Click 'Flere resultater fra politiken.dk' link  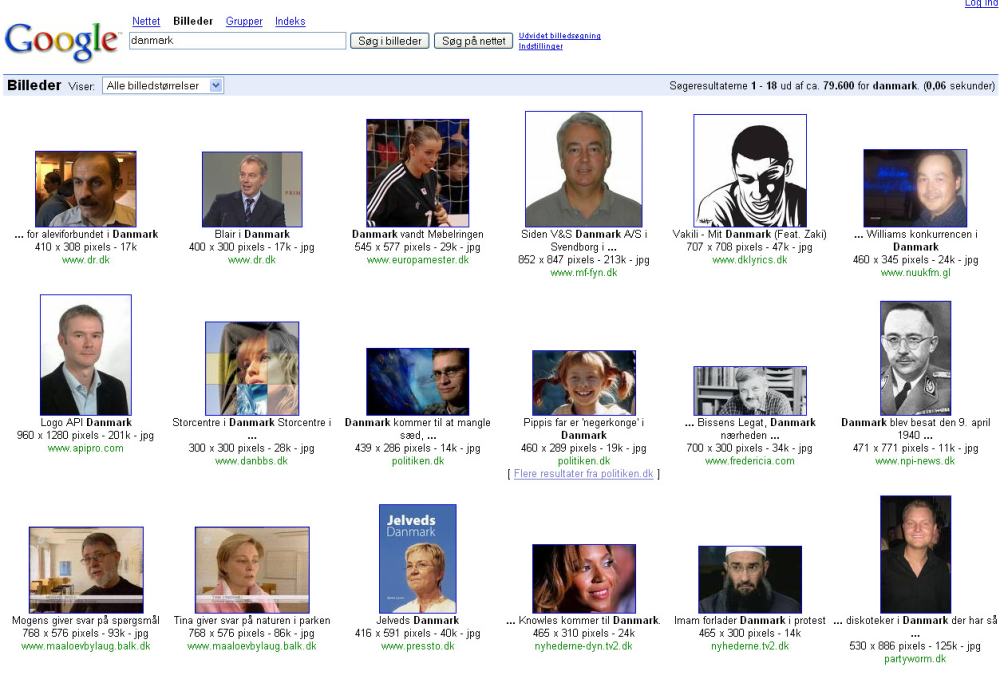pyautogui.click(x=584, y=474)
